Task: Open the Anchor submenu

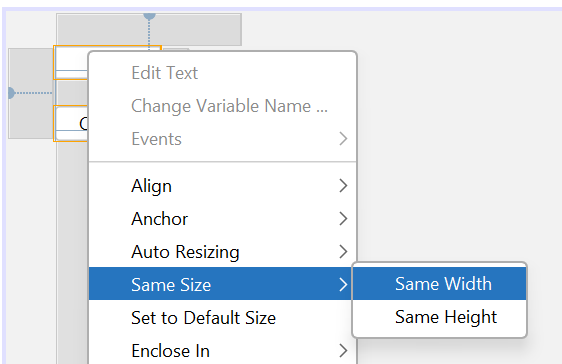Action: point(223,219)
